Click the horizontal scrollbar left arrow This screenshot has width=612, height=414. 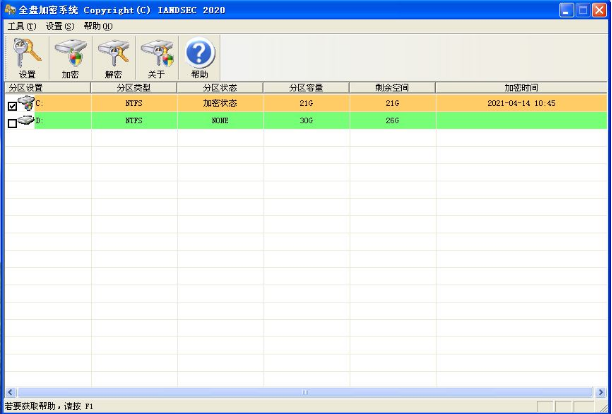[10, 392]
